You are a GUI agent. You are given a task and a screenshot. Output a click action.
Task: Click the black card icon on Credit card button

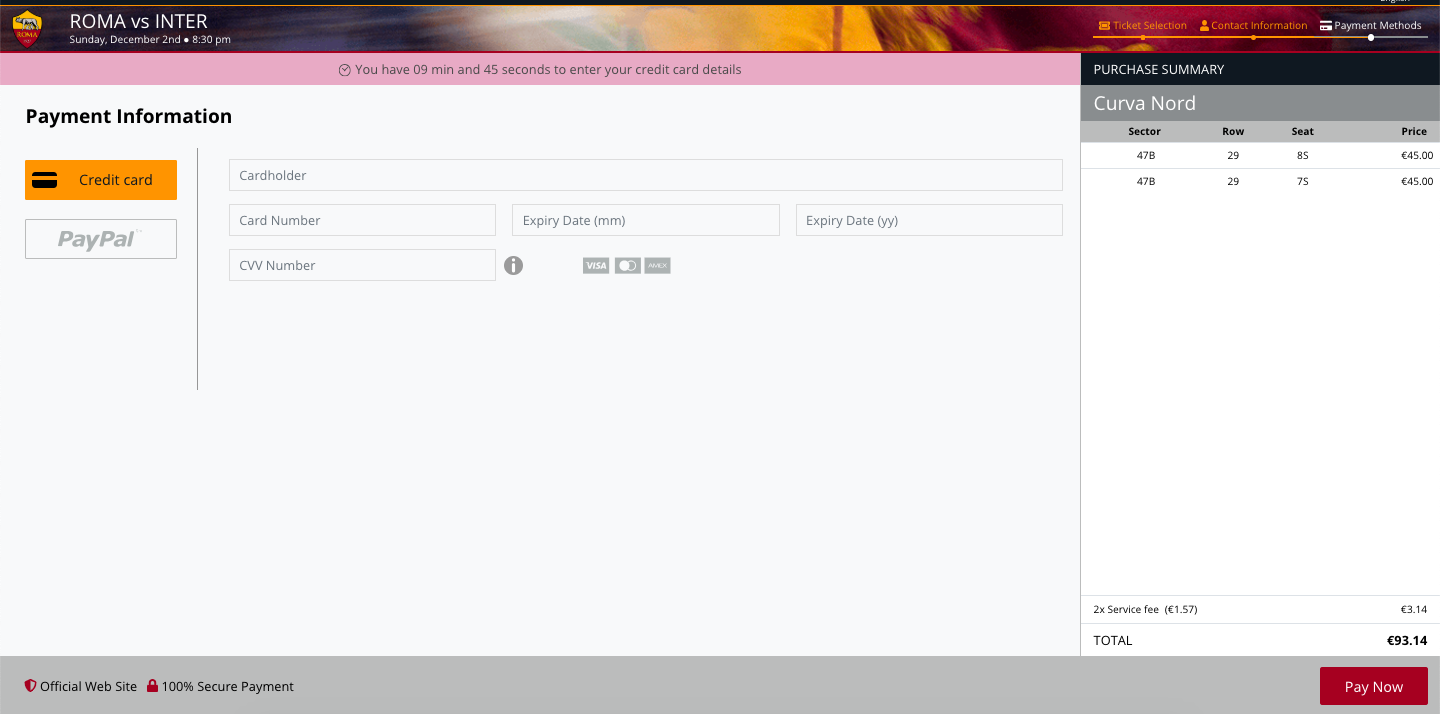[x=44, y=180]
